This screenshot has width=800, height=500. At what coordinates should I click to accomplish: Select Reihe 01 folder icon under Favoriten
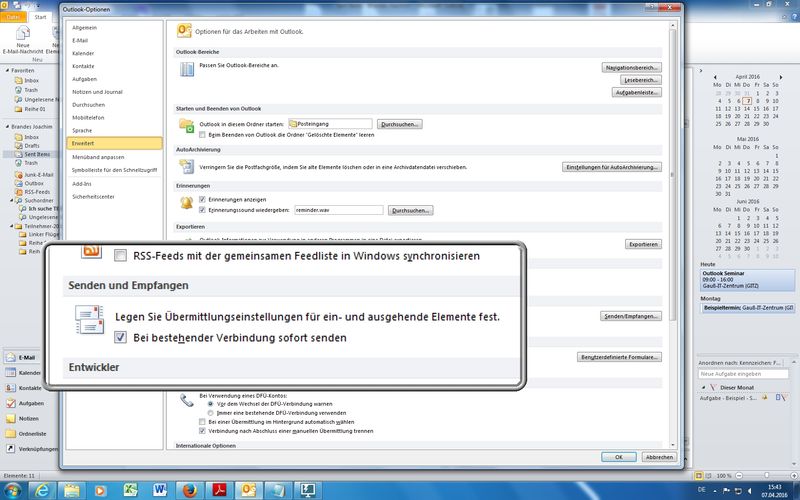coord(18,109)
